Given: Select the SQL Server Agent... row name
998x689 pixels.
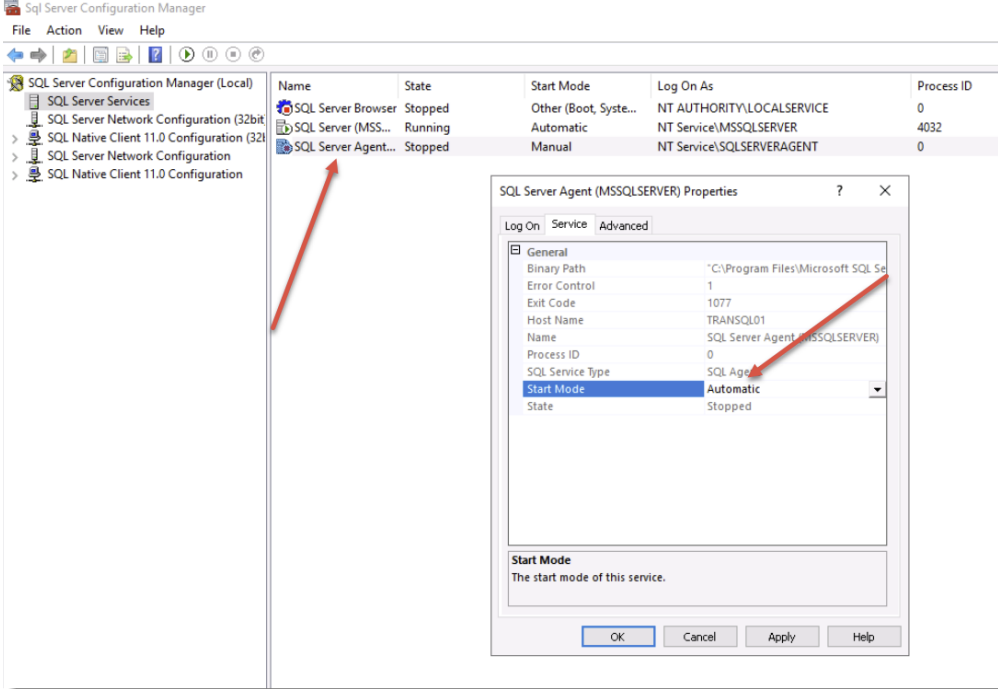Looking at the screenshot, I should [344, 147].
